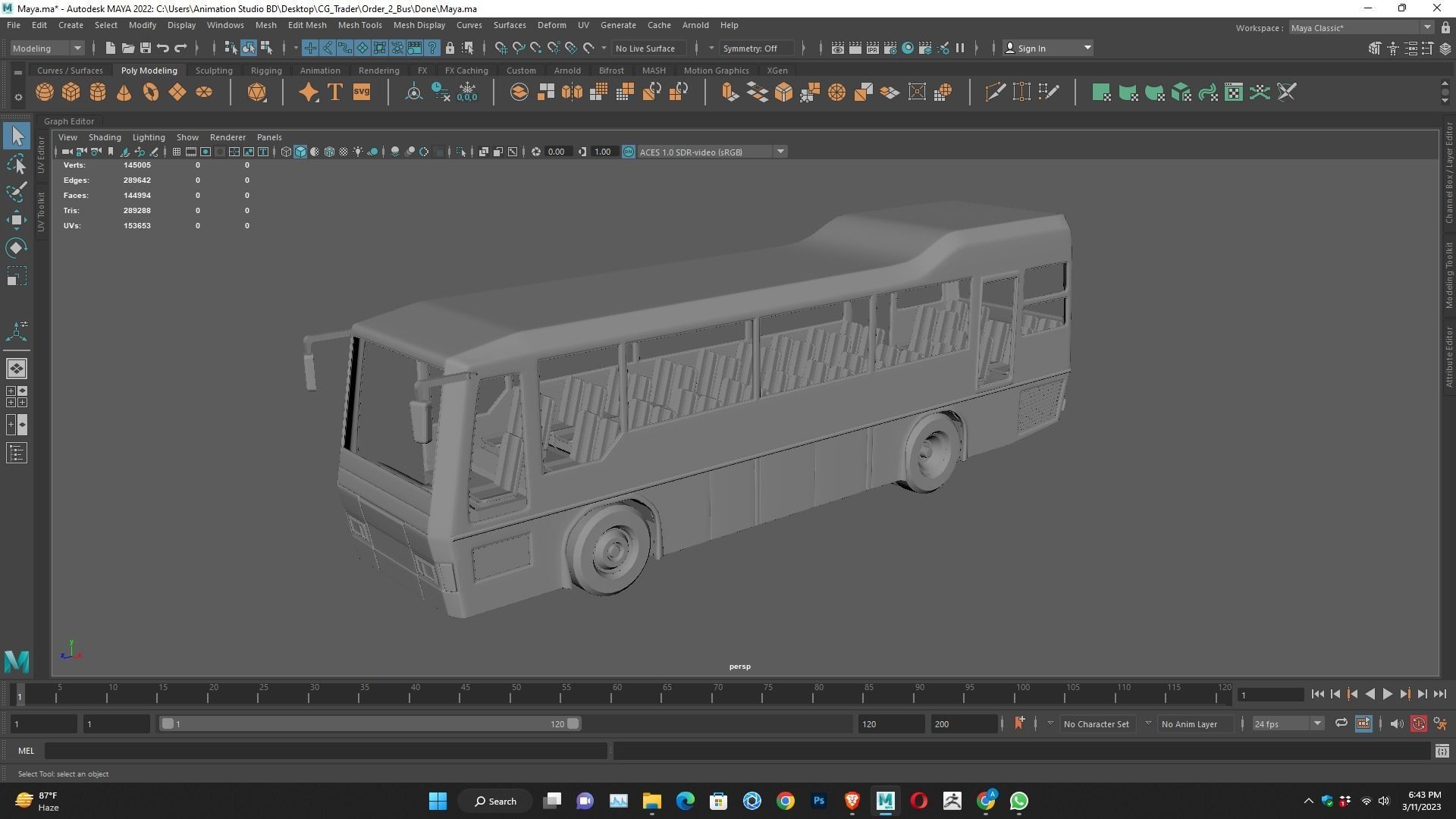Click the Graph Editor tab label
The width and height of the screenshot is (1456, 819).
click(x=69, y=121)
